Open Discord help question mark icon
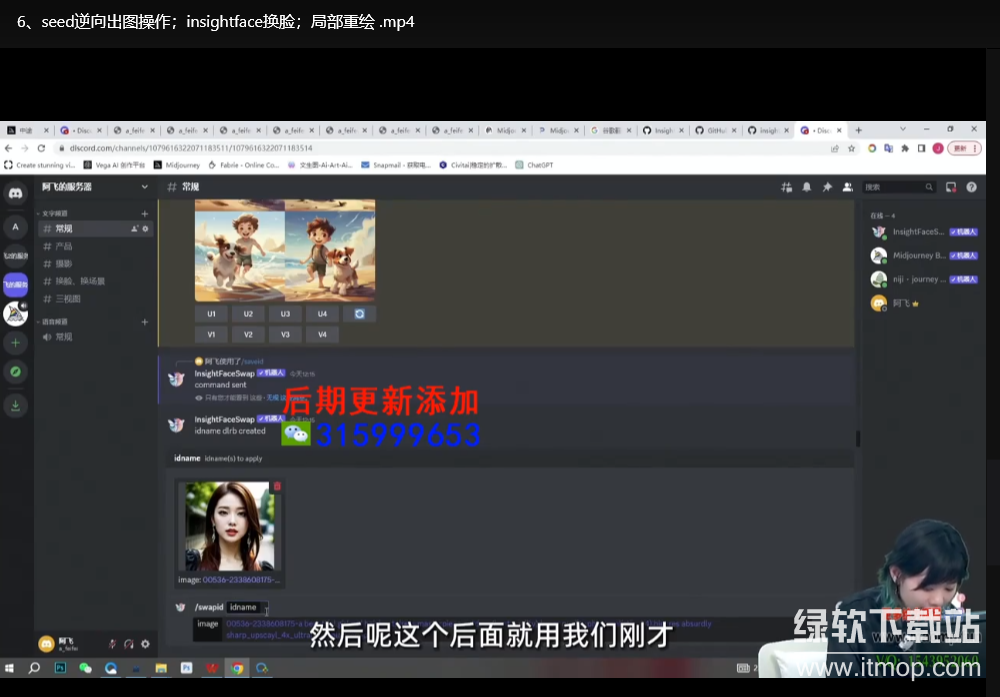 tap(971, 187)
